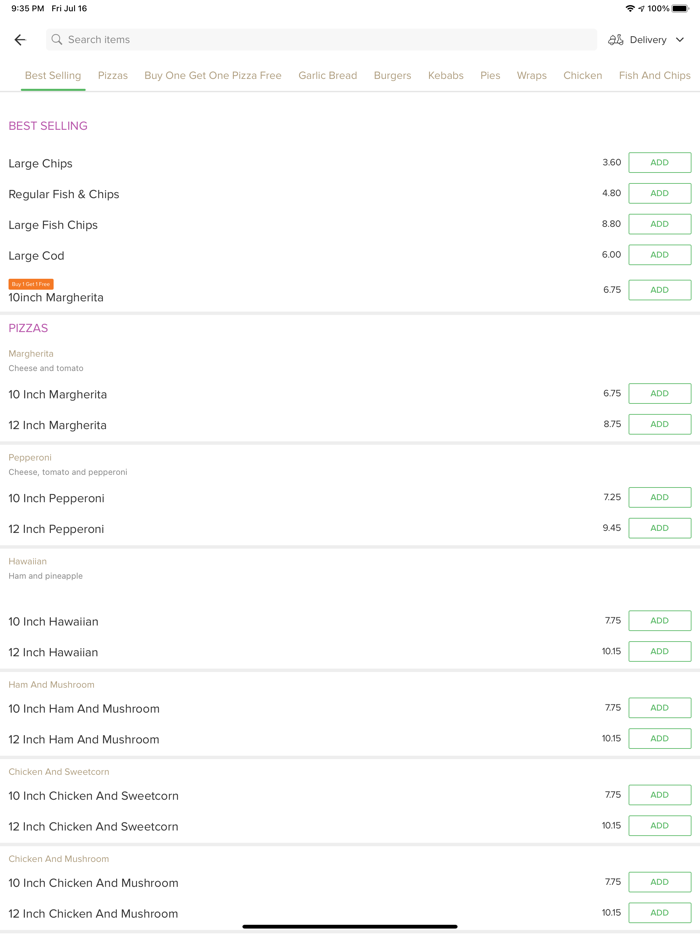Add 10 Inch Hawaiian pizza

pyautogui.click(x=659, y=621)
